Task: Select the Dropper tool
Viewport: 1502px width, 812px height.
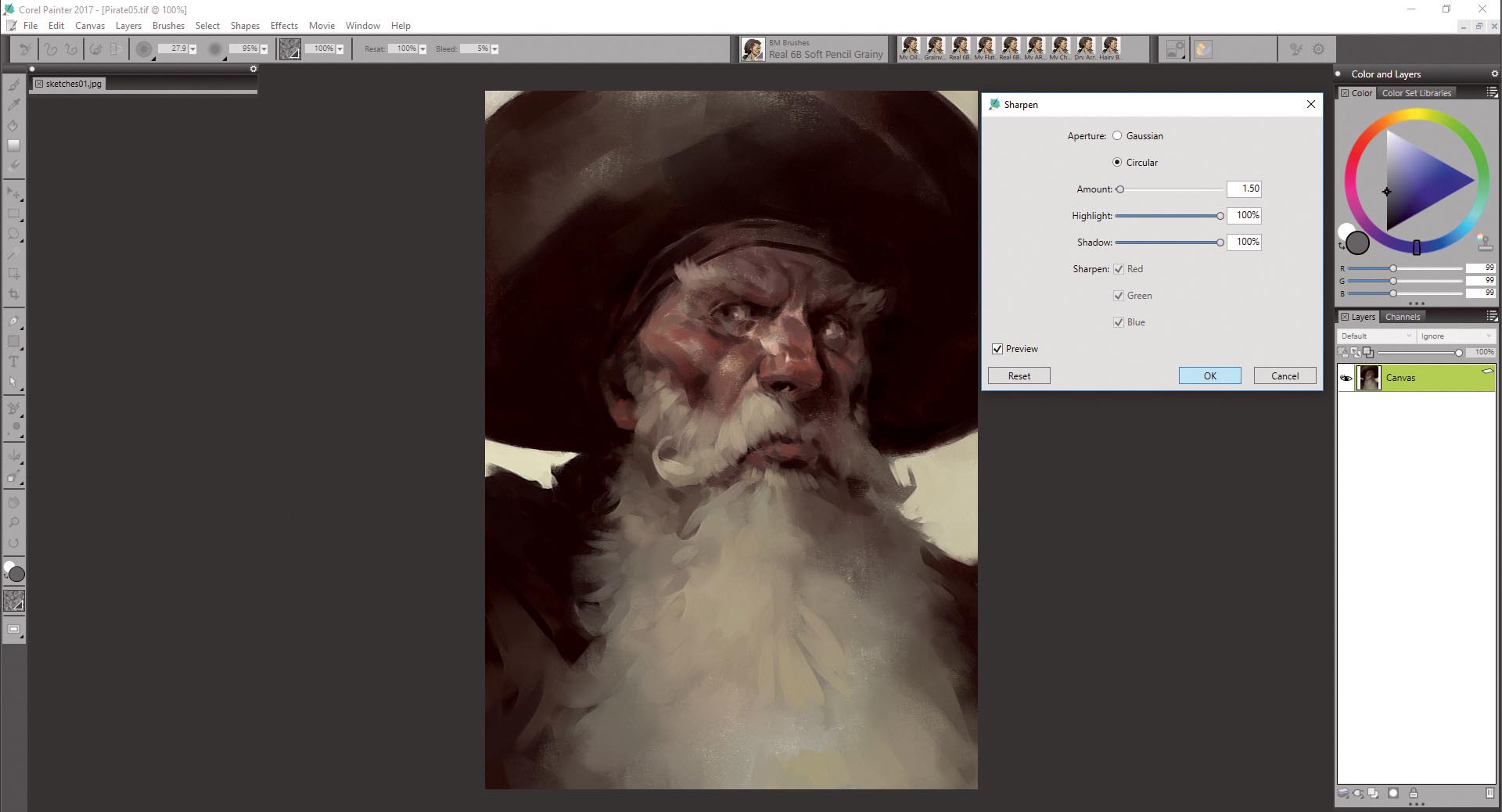Action: [x=13, y=105]
